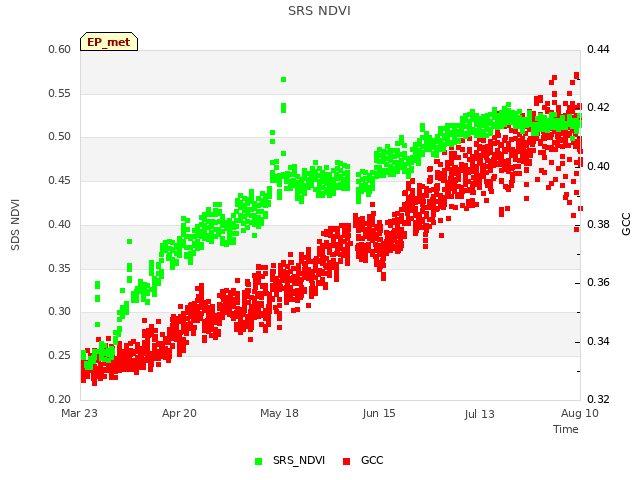The height and width of the screenshot is (480, 640).
Task: Click the red GCC legend swatch
Action: tap(347, 461)
